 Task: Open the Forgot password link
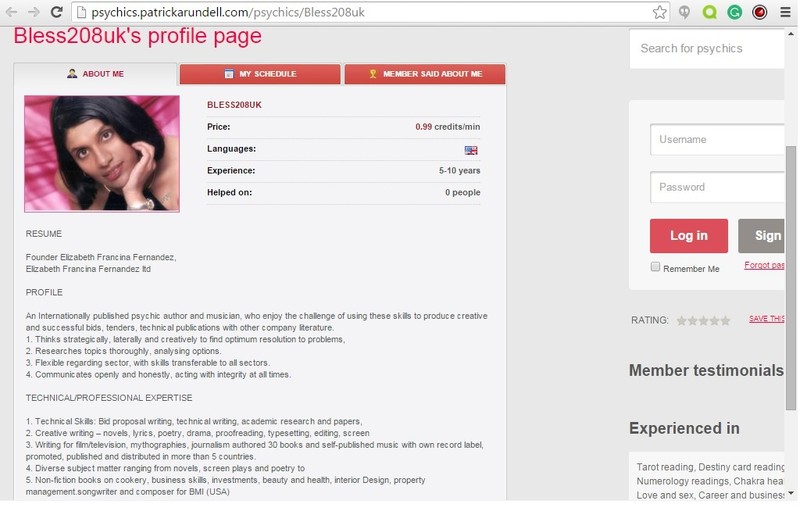click(x=764, y=265)
